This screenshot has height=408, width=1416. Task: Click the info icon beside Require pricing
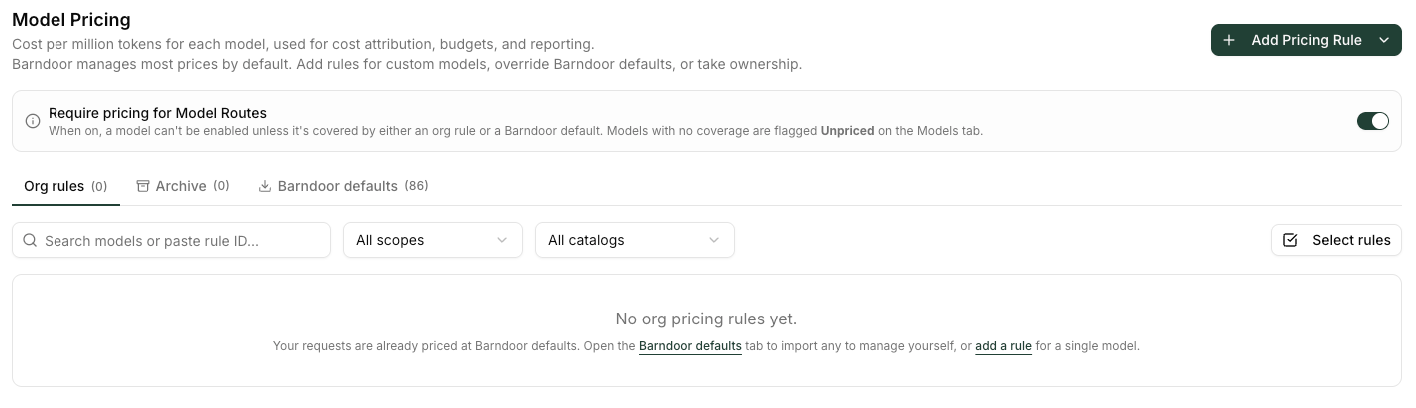click(33, 121)
